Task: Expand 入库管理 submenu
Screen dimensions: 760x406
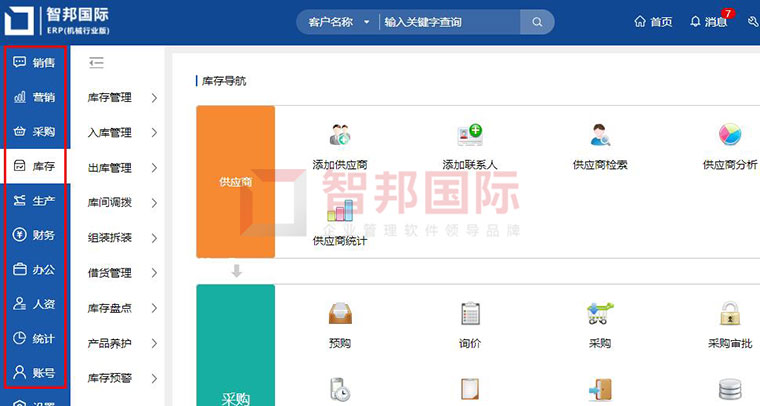Action: pyautogui.click(x=122, y=133)
